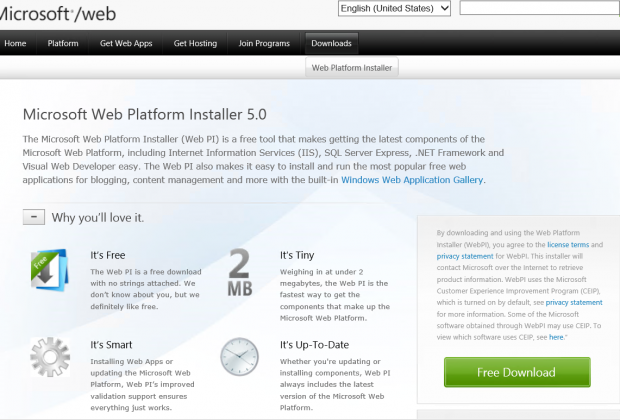Open the Join Programs menu
Screen dimensions: 620x420
tap(264, 43)
